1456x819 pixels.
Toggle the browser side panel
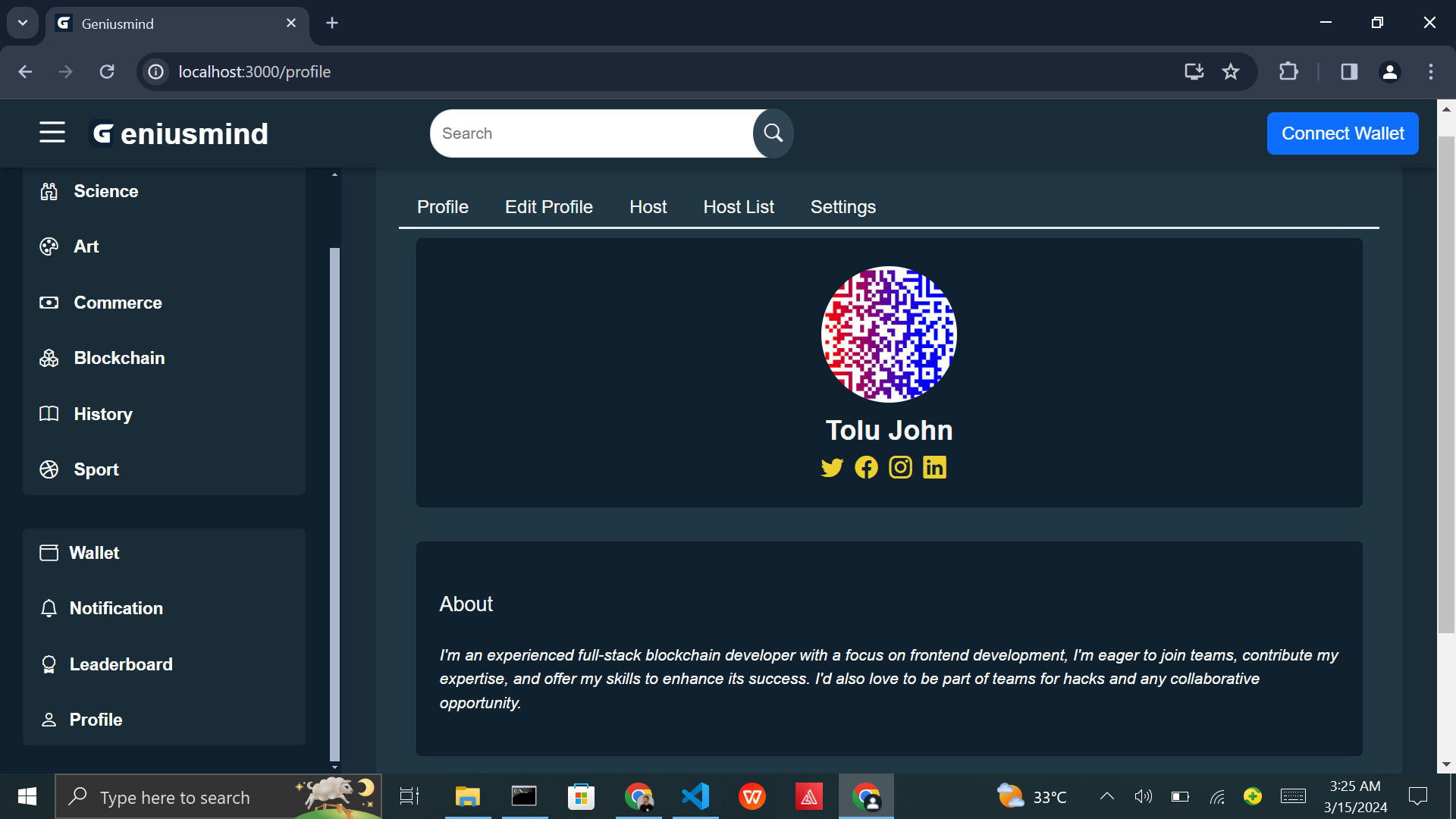pyautogui.click(x=1349, y=72)
